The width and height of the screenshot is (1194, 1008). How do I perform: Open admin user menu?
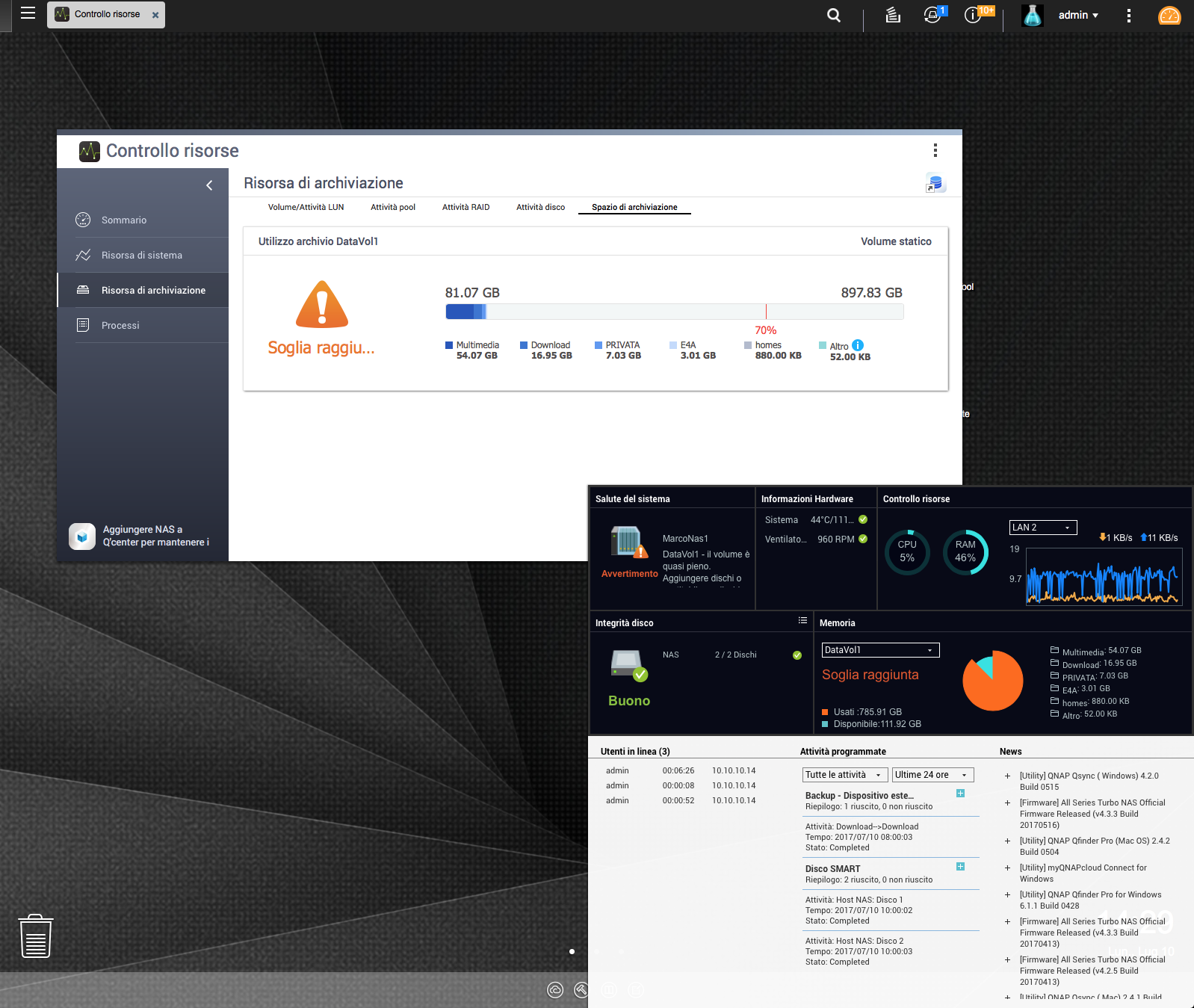click(1077, 15)
